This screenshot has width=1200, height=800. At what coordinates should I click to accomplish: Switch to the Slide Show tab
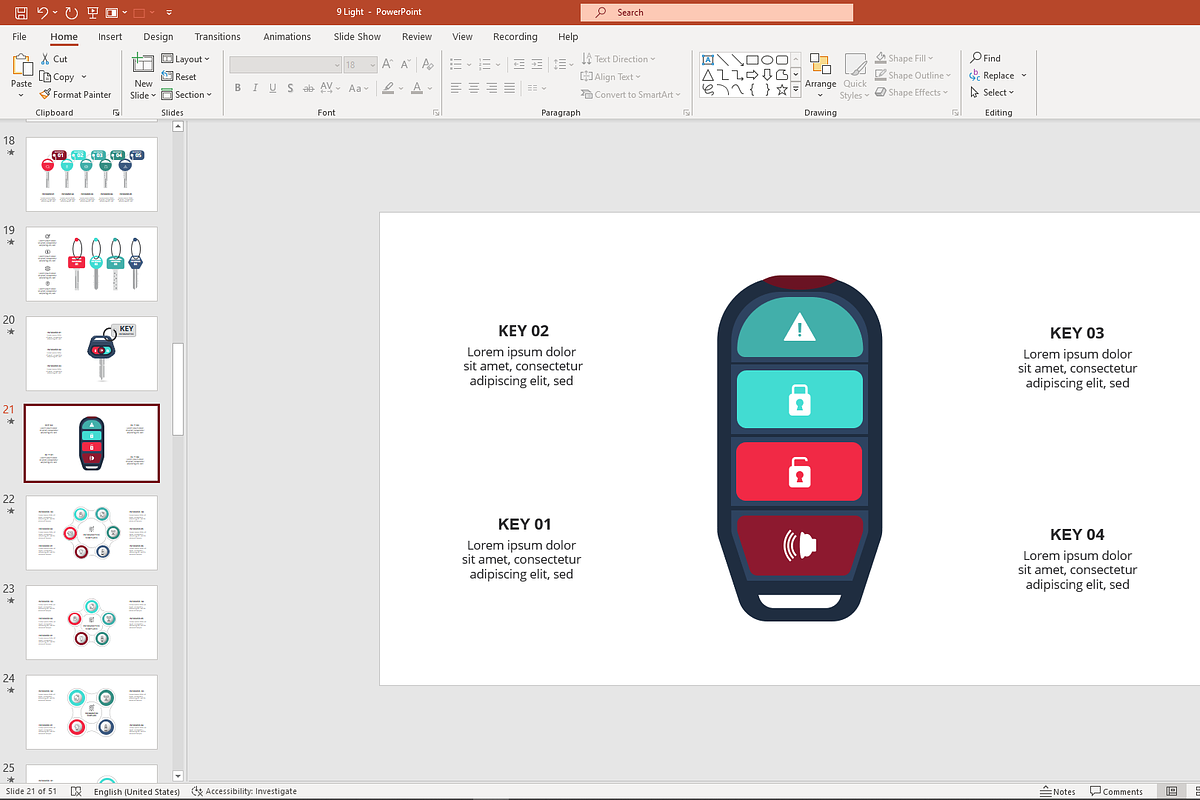point(357,37)
